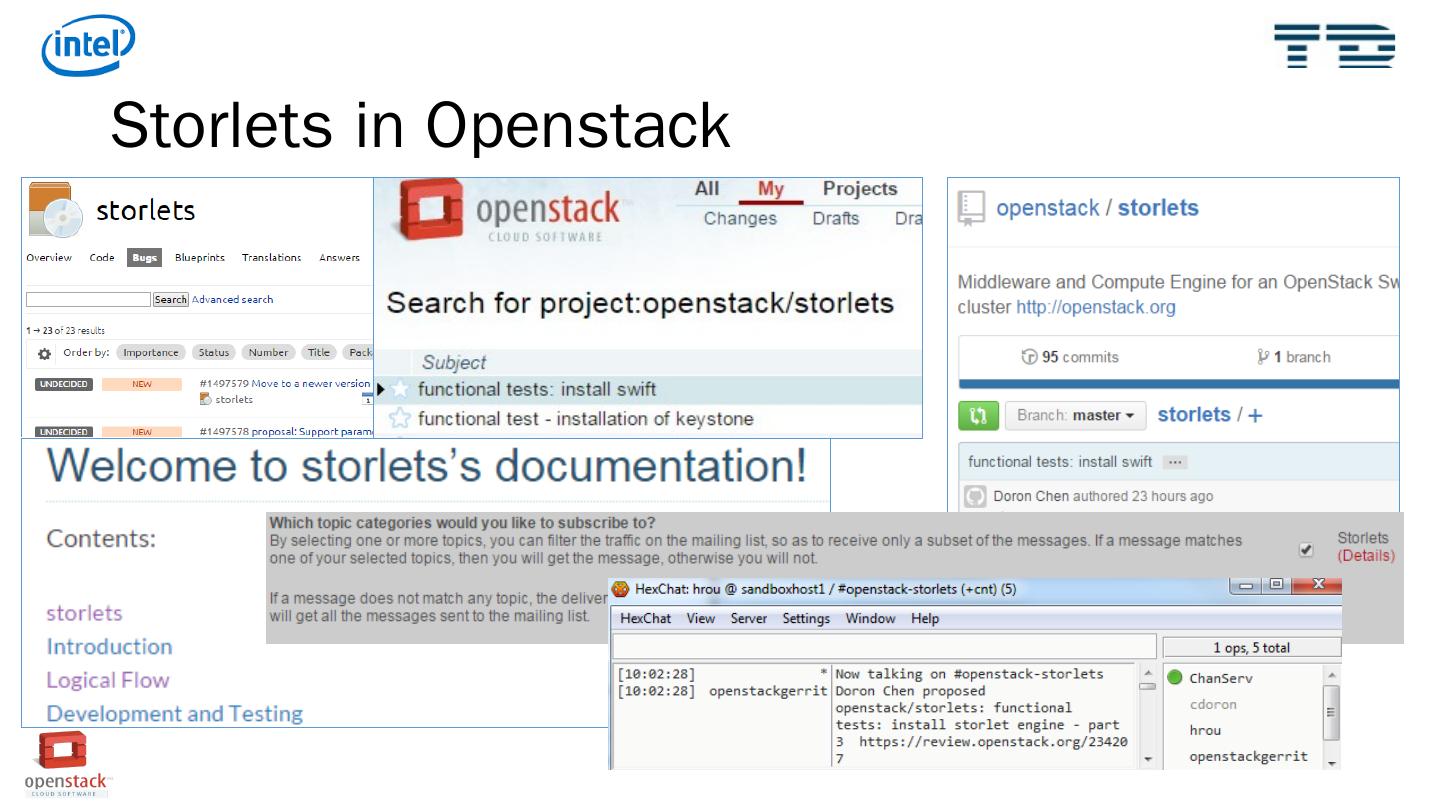
Task: Open the Overview tab in Launchpad
Action: coord(49,258)
